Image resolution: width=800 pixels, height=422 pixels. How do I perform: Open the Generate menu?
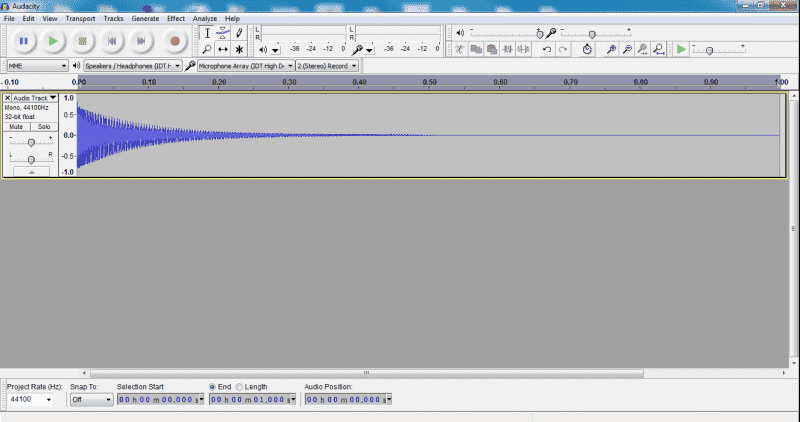[x=144, y=18]
